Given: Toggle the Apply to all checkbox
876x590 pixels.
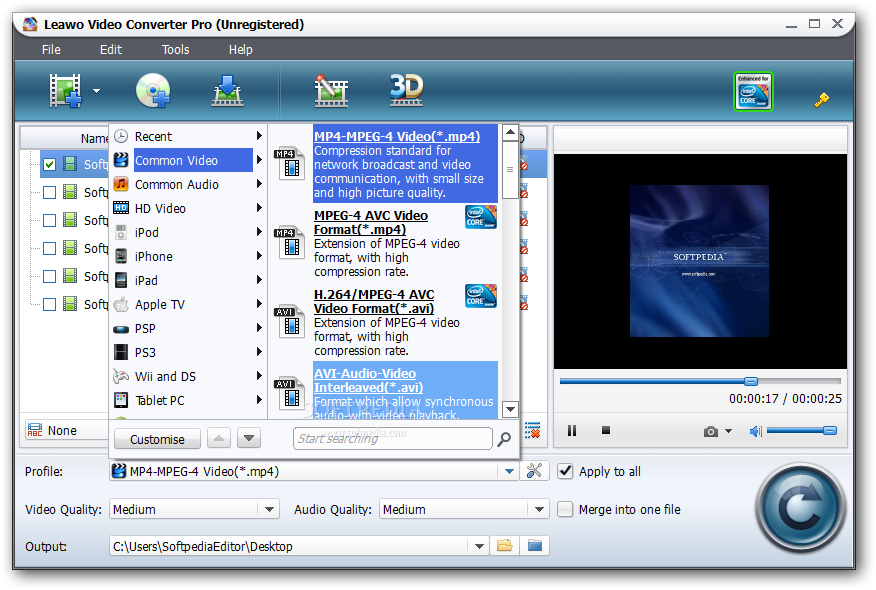Looking at the screenshot, I should 565,471.
